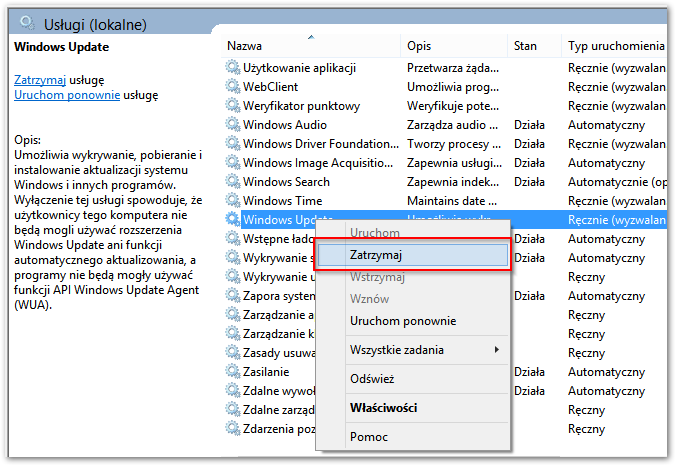Click the Usługi (lokalne) header title
The height and width of the screenshot is (466, 676).
point(95,25)
